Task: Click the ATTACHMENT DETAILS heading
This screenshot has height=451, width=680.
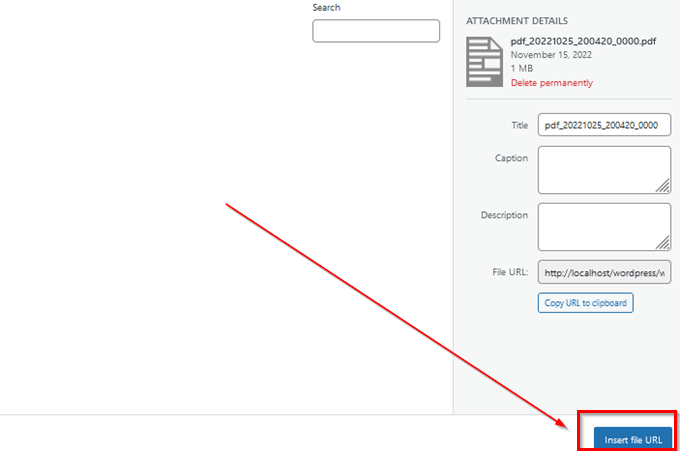Action: click(x=517, y=21)
